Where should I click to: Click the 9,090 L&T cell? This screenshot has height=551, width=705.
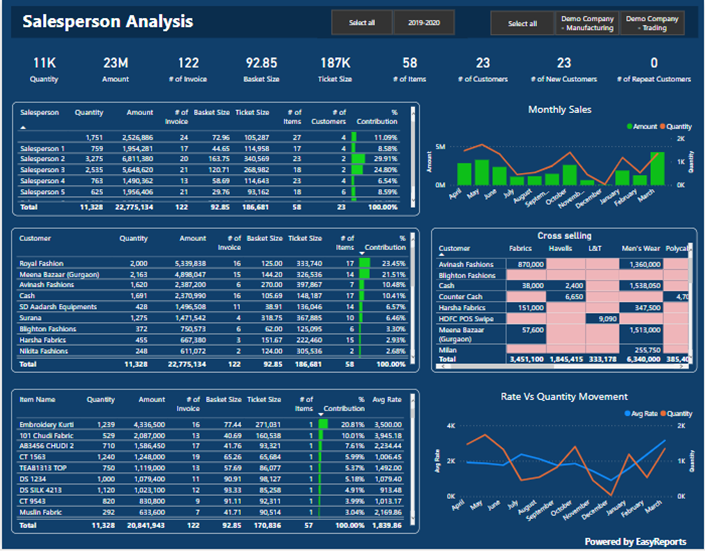tap(602, 319)
